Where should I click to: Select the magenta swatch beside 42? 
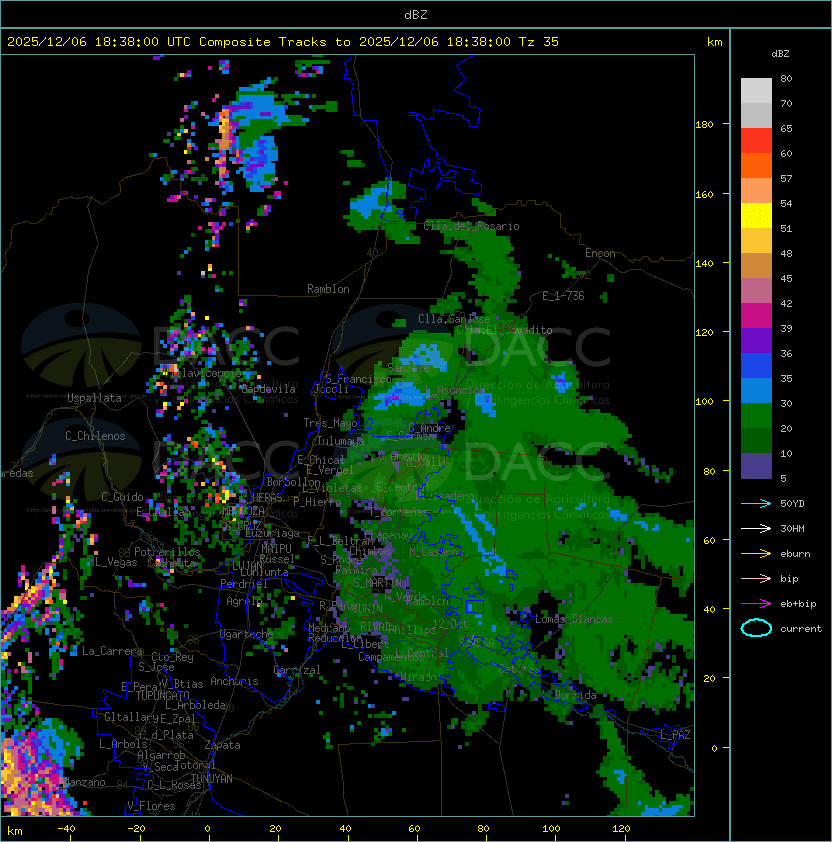tap(756, 315)
